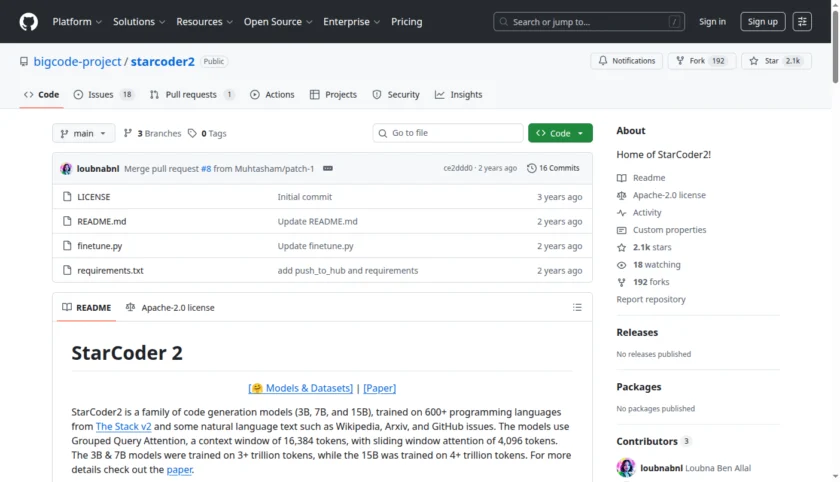Image resolution: width=840 pixels, height=482 pixels.
Task: Expand the Enterprise menu
Action: click(351, 22)
